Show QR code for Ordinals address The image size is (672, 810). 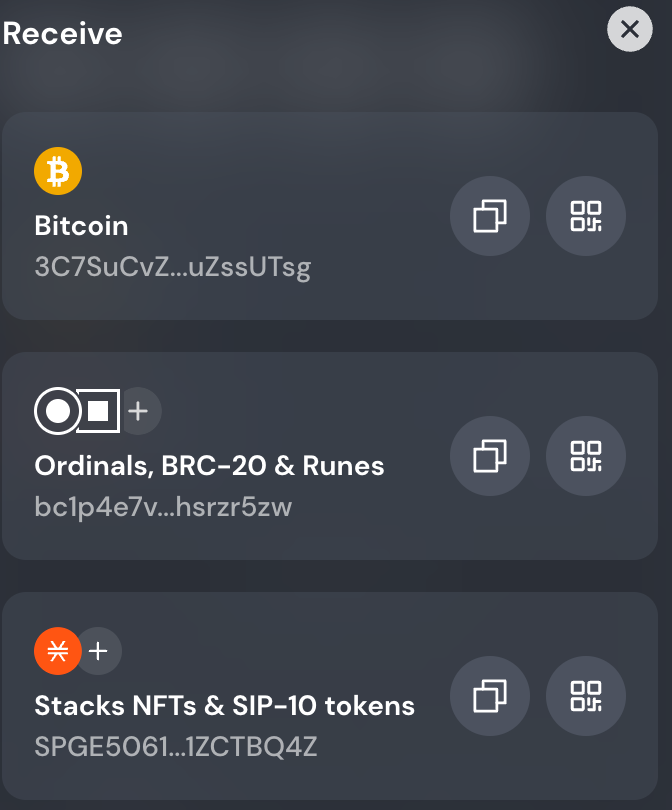tap(586, 456)
